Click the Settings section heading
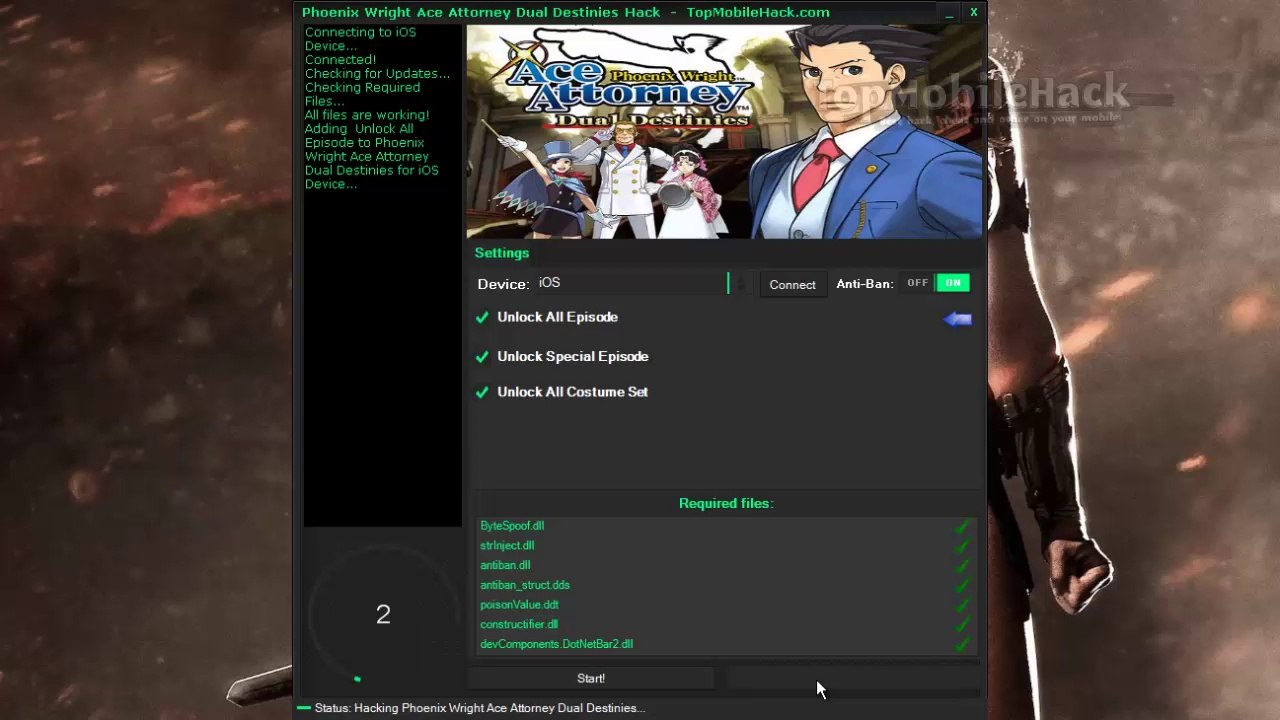Image resolution: width=1280 pixels, height=720 pixels. 502,253
